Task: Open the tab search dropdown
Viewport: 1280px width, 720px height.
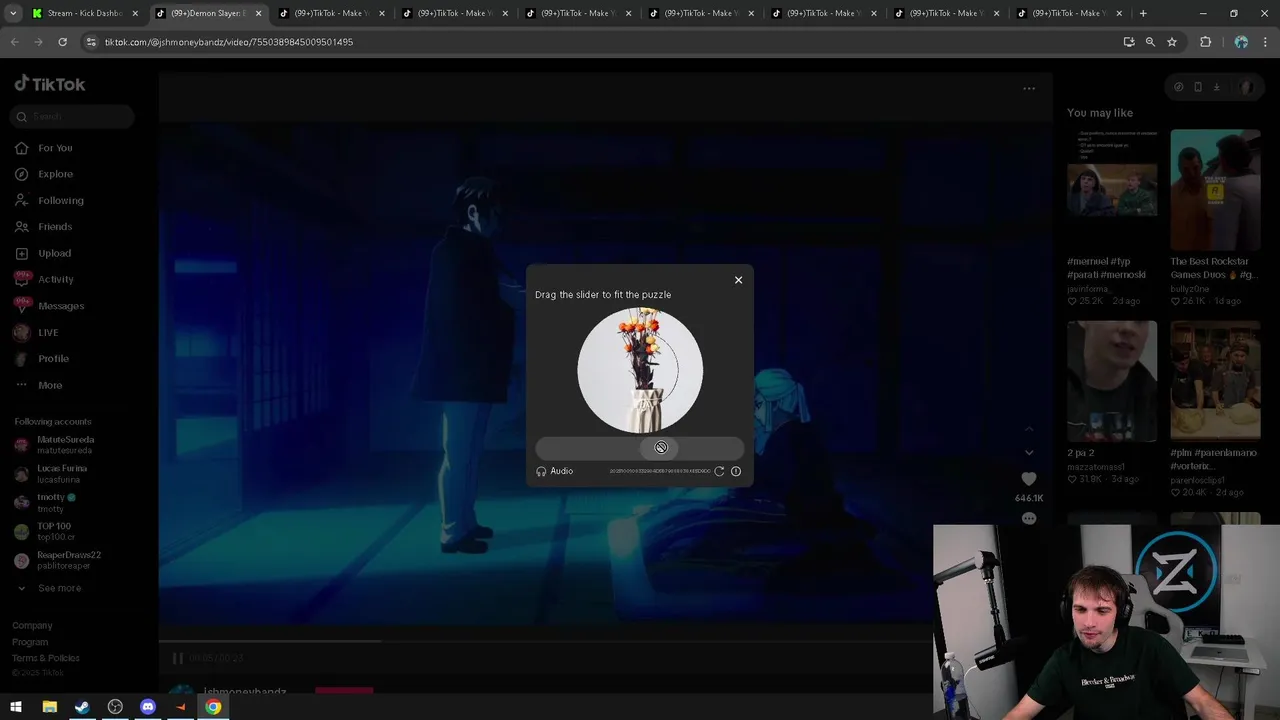Action: tap(13, 13)
